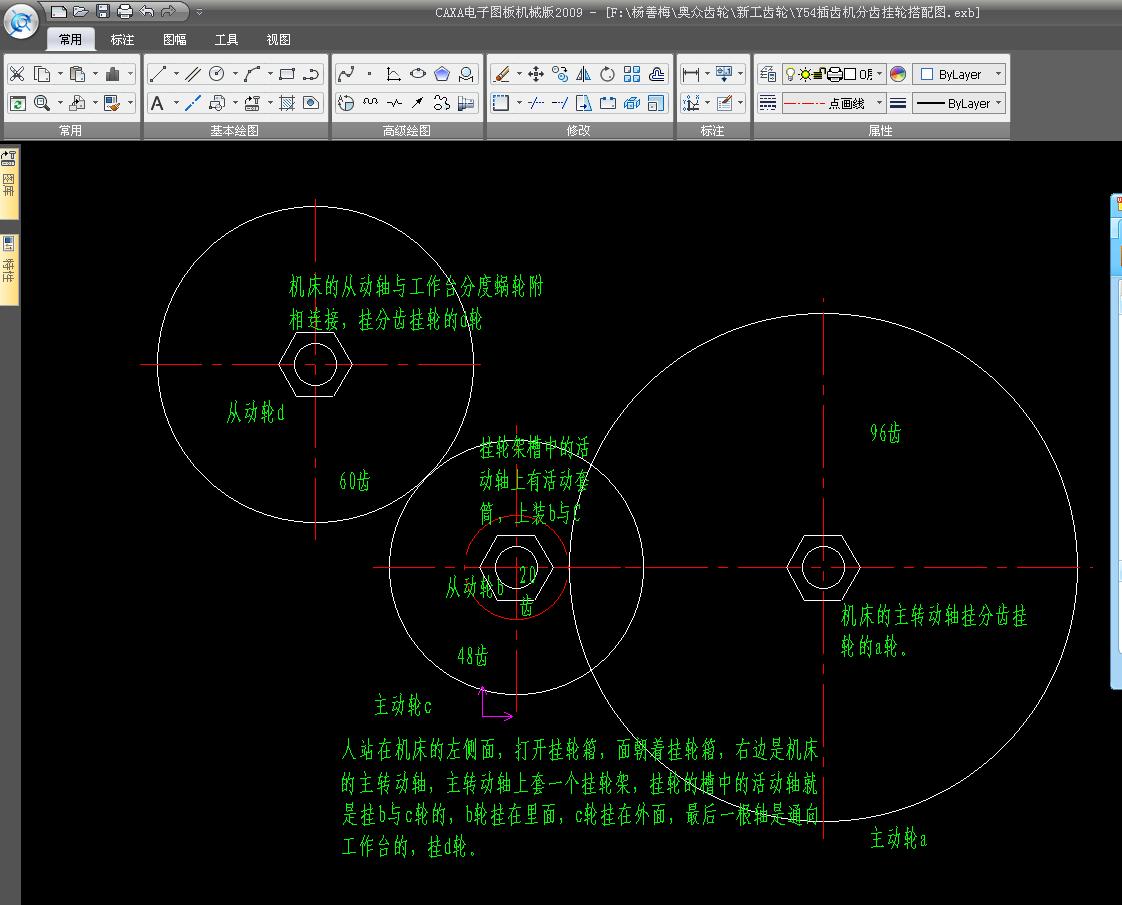Open the 特性 side panel tab
The image size is (1122, 905).
point(9,268)
